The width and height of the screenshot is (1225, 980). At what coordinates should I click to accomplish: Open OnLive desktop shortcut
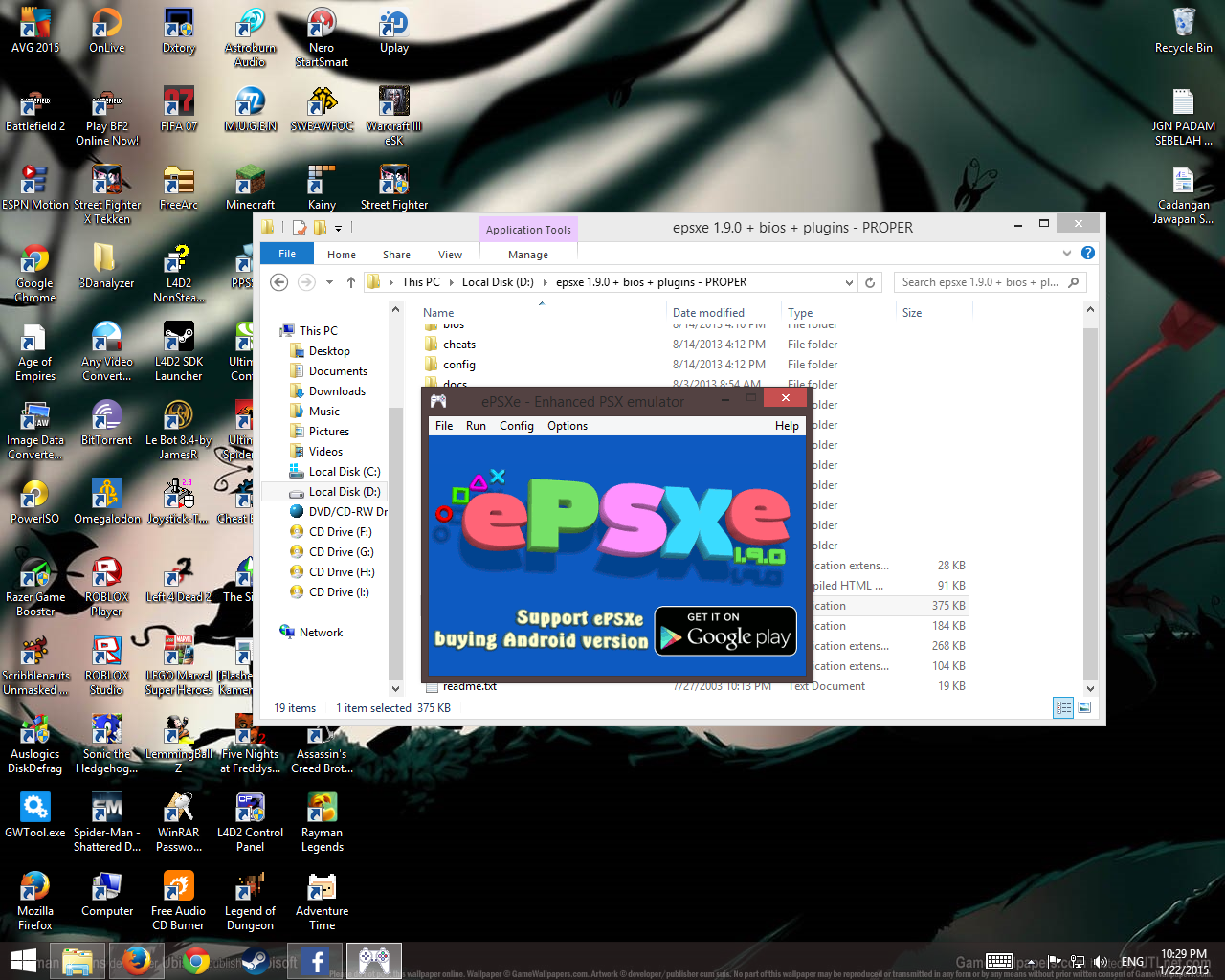point(107,30)
